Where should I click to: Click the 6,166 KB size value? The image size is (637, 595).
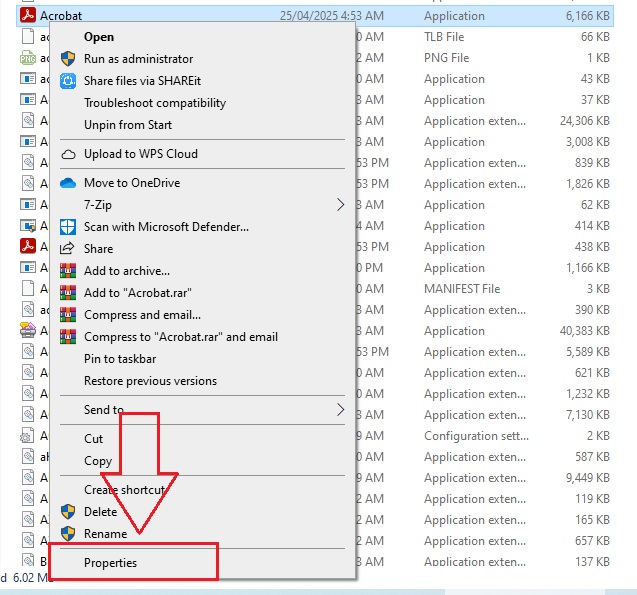[x=587, y=16]
